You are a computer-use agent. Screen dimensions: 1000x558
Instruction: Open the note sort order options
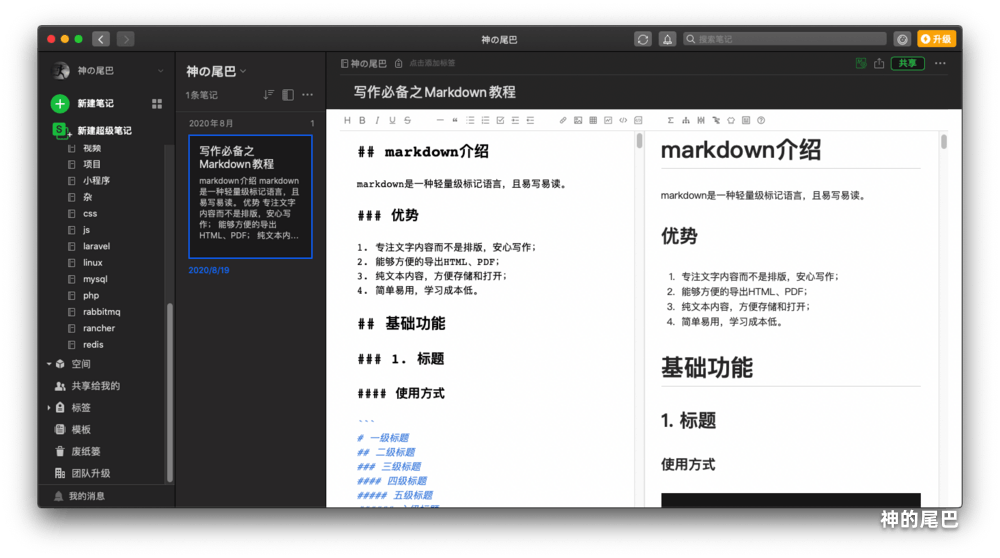click(268, 95)
